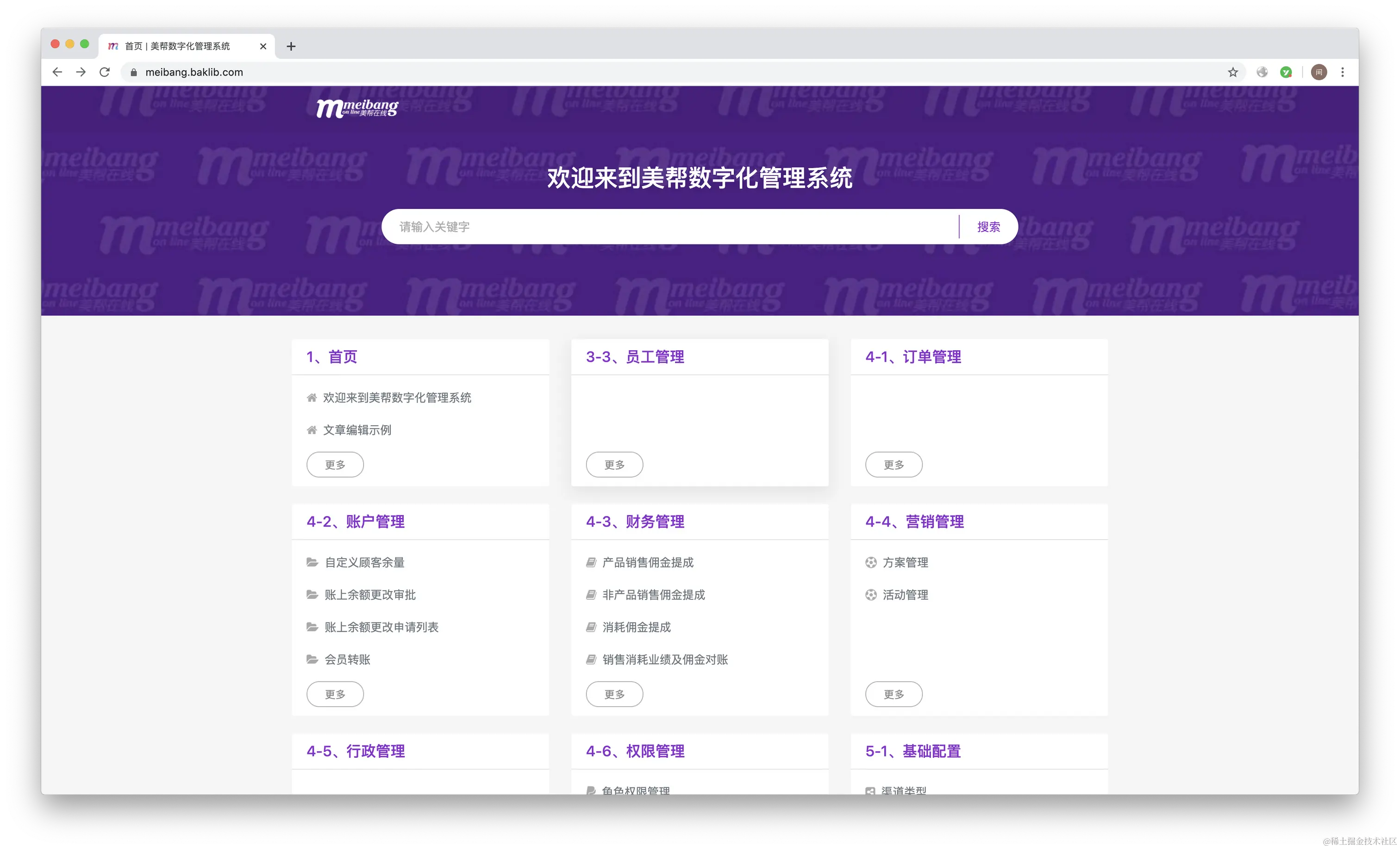The width and height of the screenshot is (1400, 849).
Task: Click 更多 under 1、首页
Action: tap(335, 465)
